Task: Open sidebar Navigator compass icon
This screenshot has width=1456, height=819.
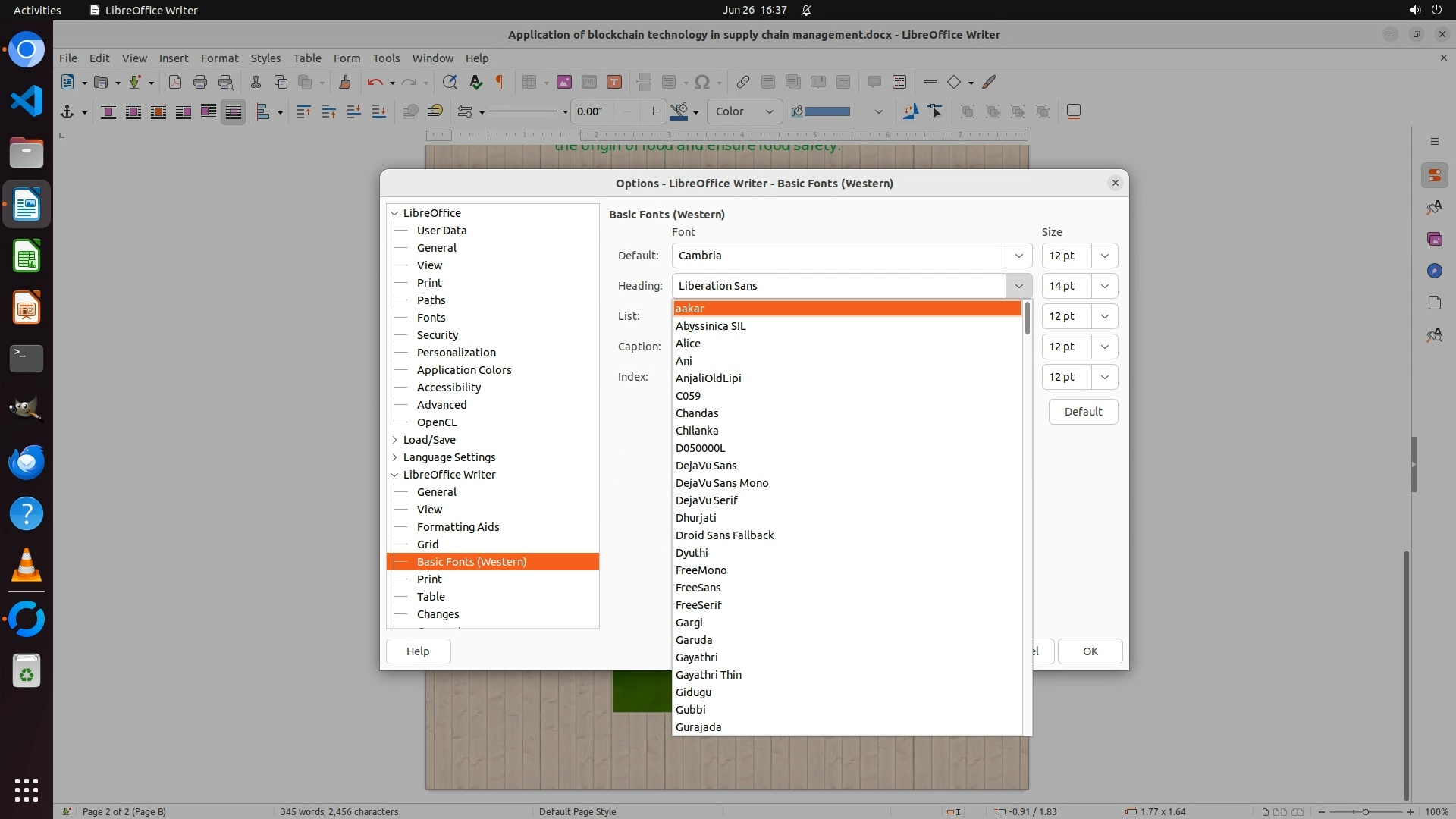Action: pyautogui.click(x=1434, y=271)
